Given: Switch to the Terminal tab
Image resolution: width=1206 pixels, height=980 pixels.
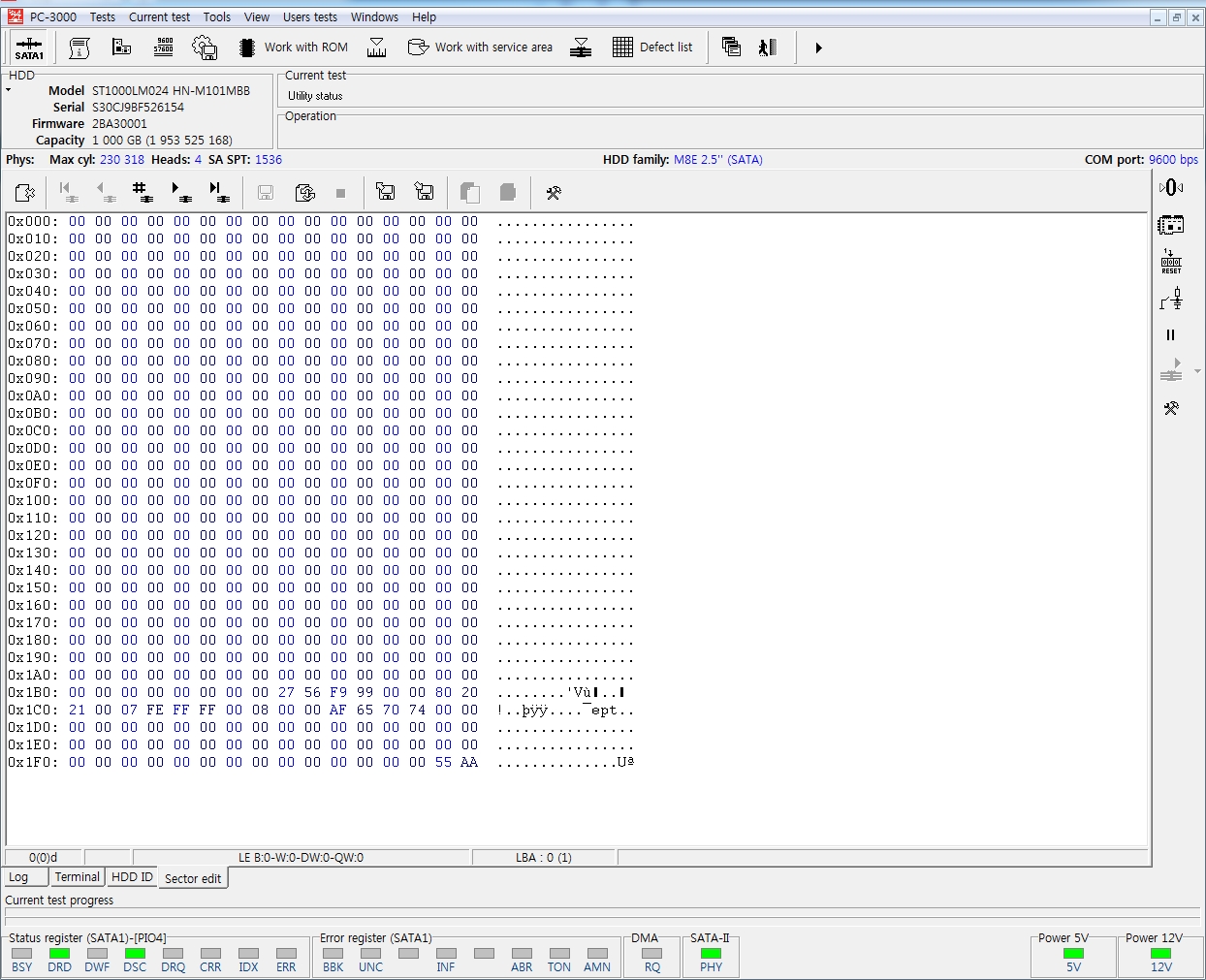Looking at the screenshot, I should (77, 877).
